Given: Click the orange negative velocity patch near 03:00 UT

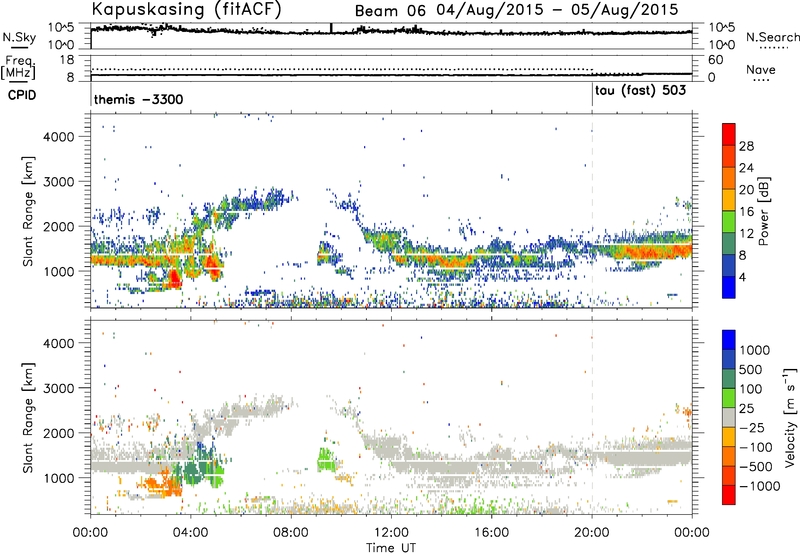Looking at the screenshot, I should tap(162, 484).
